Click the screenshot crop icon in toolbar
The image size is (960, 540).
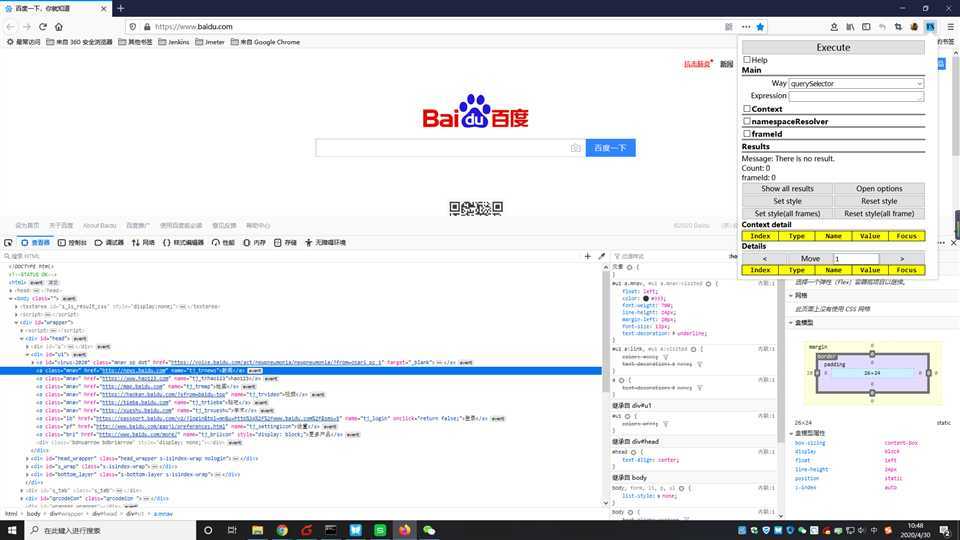[898, 27]
